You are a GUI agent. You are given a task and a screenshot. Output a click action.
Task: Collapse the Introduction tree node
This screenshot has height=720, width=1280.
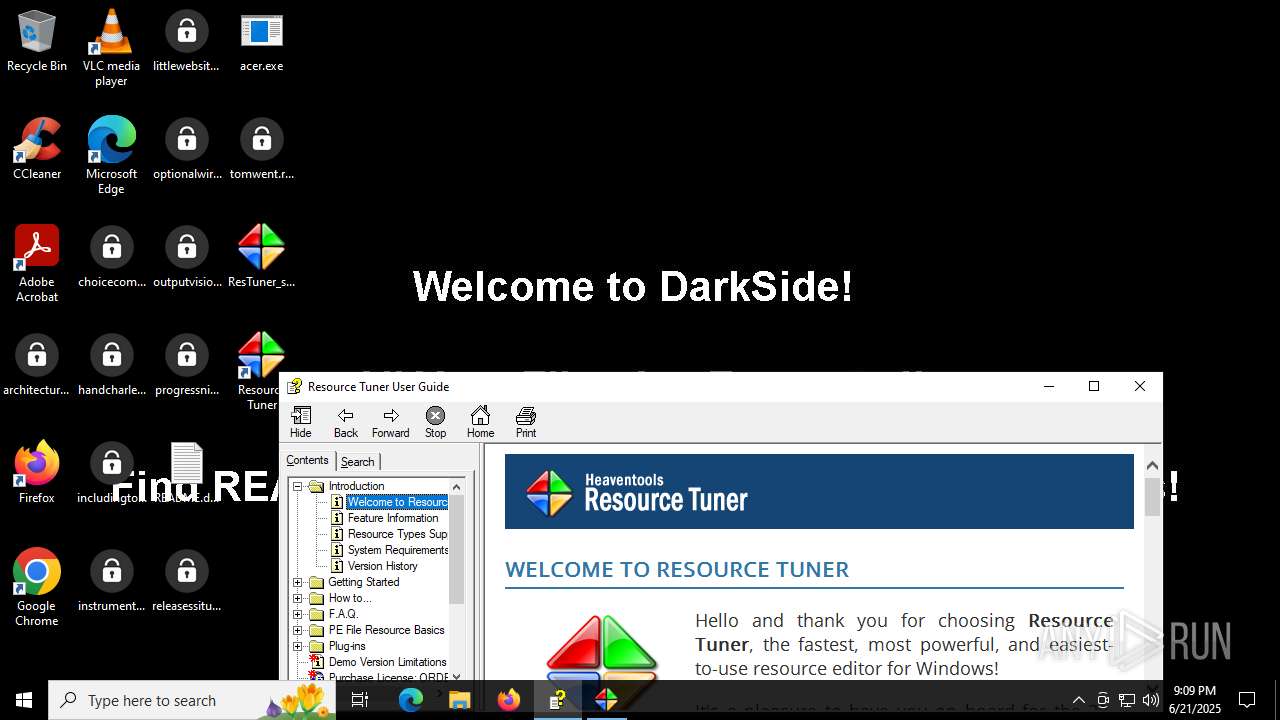(x=297, y=486)
